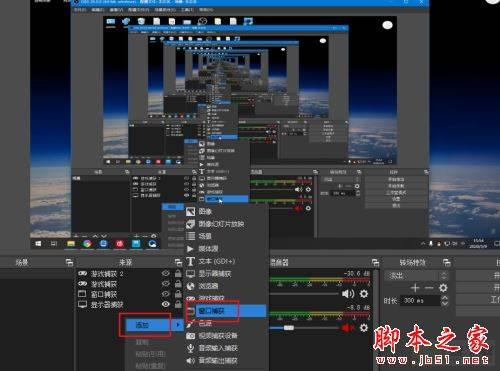Unmute the red muted speaker icon
Viewport: 500px width, 371px height.
coord(348,328)
